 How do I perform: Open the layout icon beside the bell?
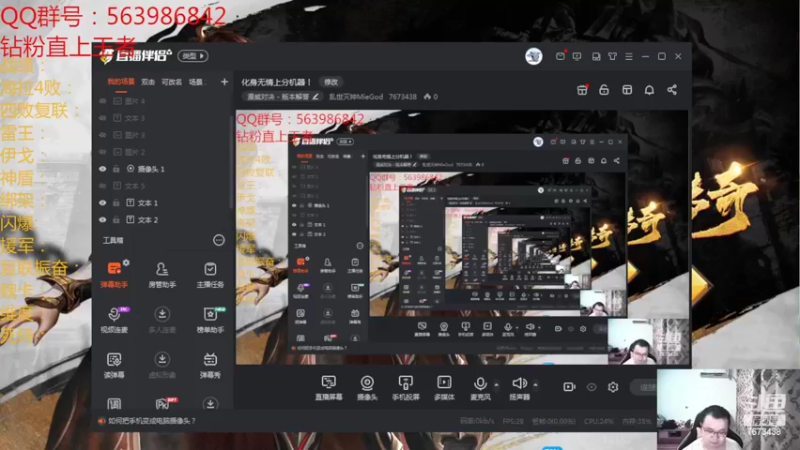pyautogui.click(x=627, y=90)
